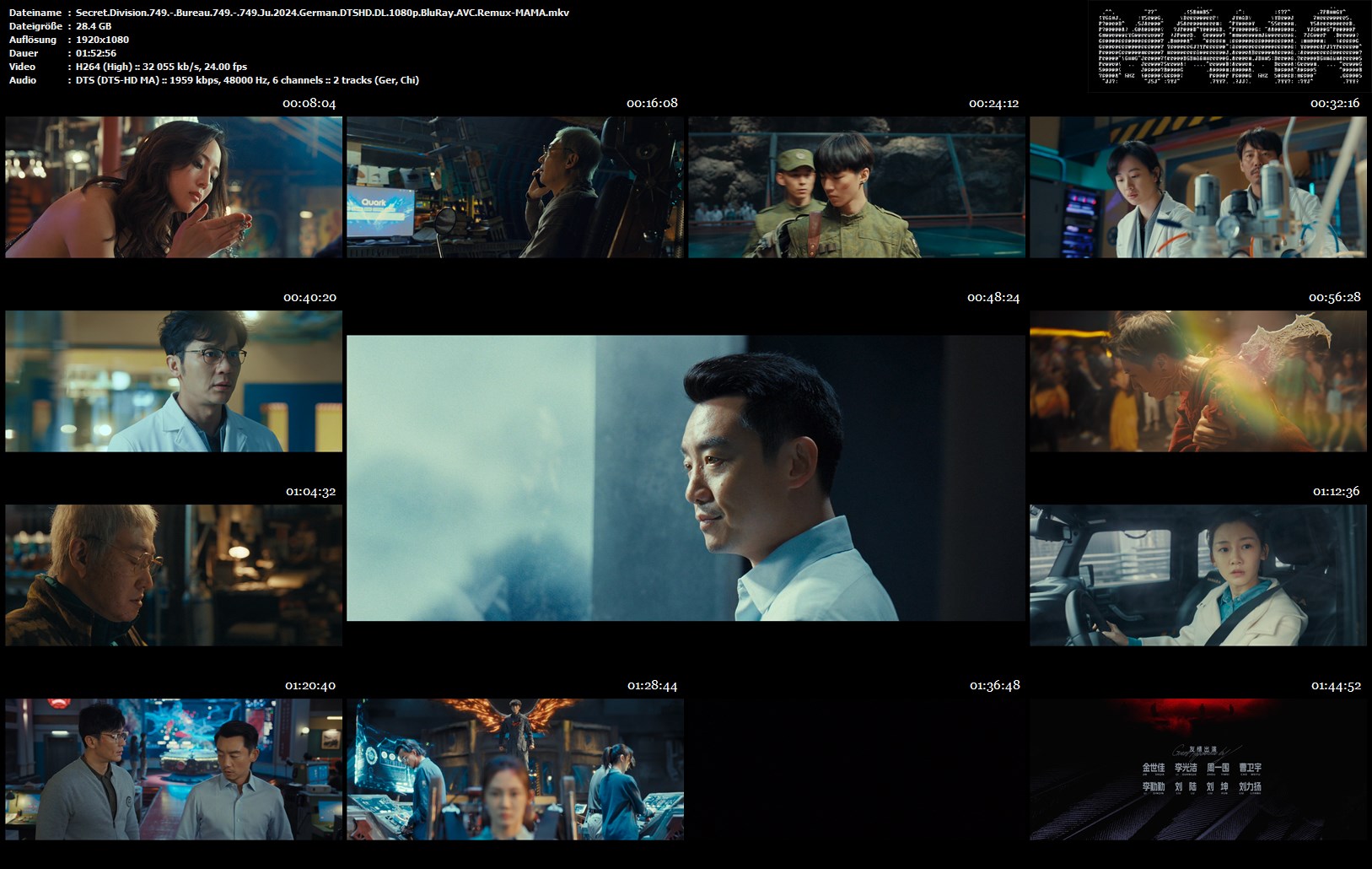Click the 01:36:48 timestamp label
Image resolution: width=1372 pixels, height=869 pixels.
point(994,686)
